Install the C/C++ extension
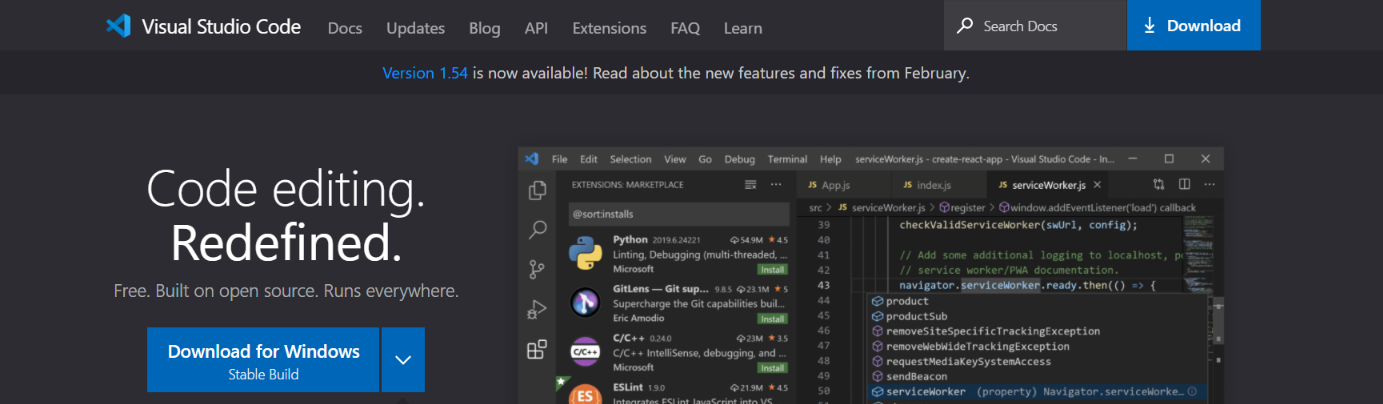Screen dimensions: 1383x404 (771, 367)
